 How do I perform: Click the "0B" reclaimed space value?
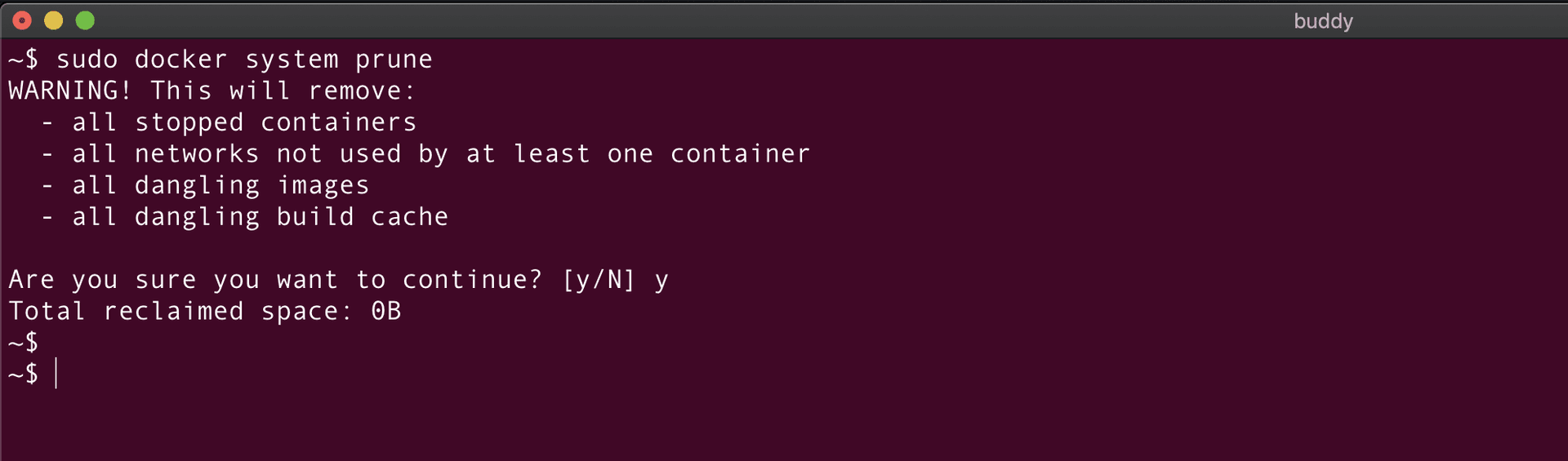click(x=386, y=312)
